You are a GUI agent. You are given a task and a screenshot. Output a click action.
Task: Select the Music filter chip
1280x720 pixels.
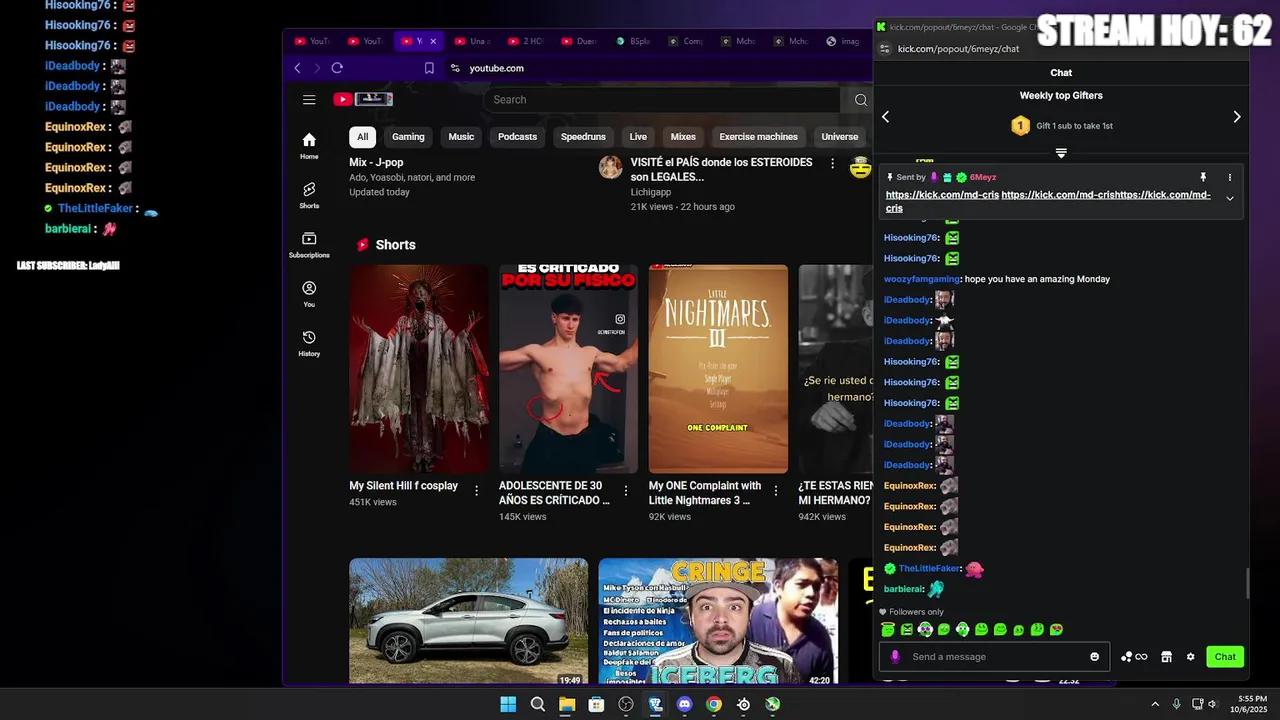461,137
